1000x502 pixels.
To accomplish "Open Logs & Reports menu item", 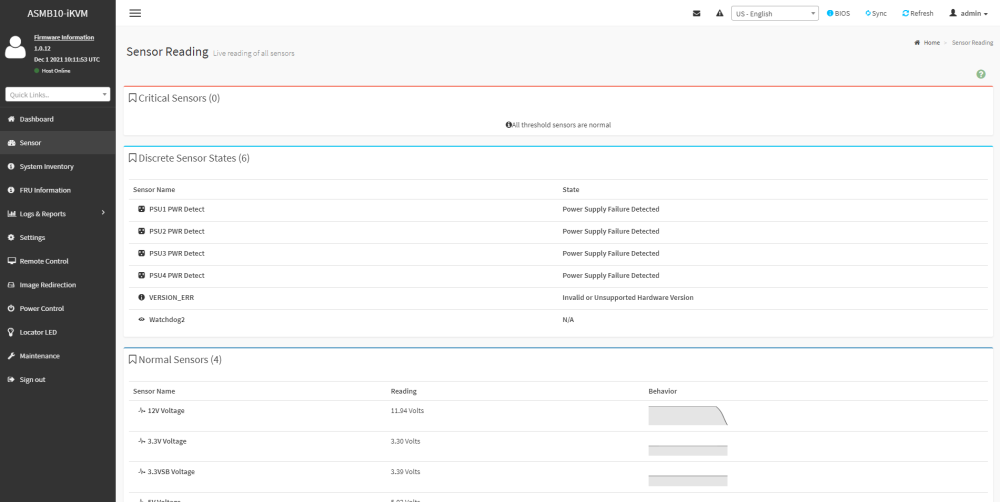I will tap(57, 214).
